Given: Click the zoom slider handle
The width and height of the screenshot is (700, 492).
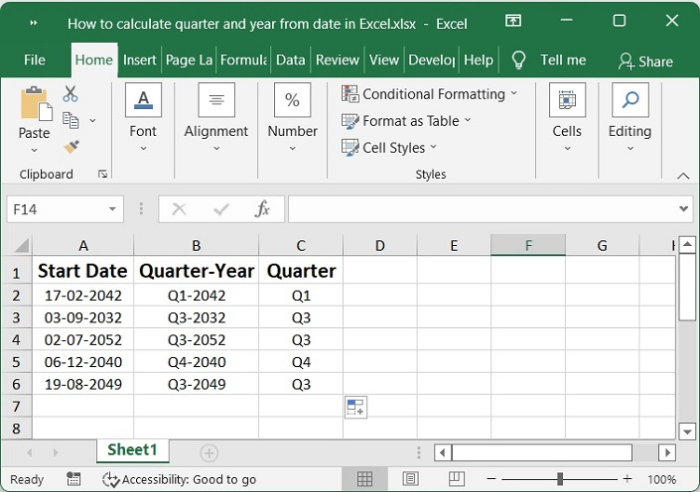Looking at the screenshot, I should click(559, 479).
